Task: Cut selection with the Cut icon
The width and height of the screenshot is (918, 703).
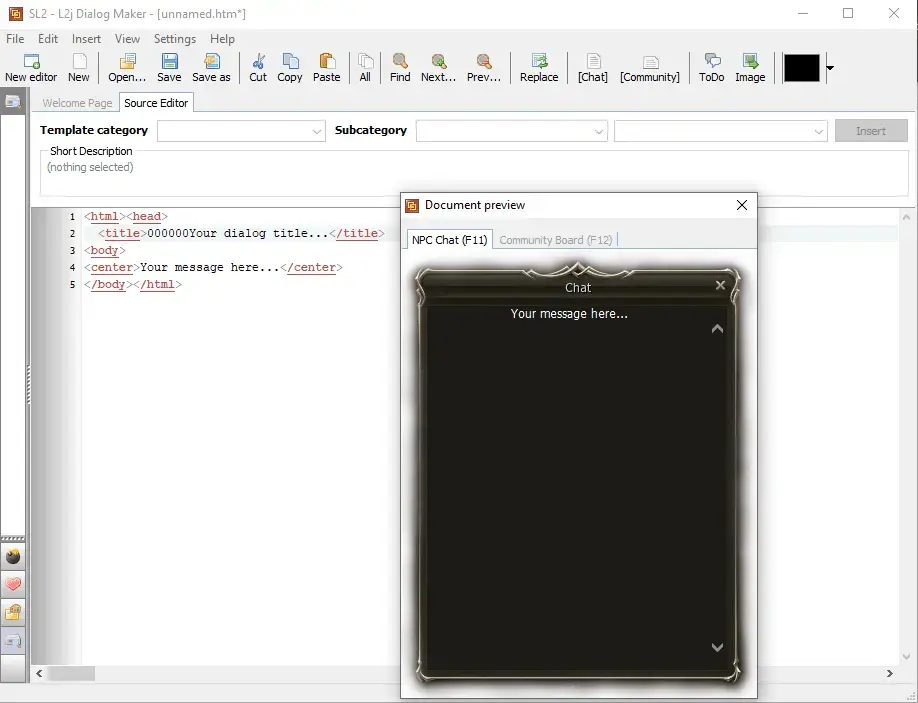Action: pyautogui.click(x=258, y=68)
